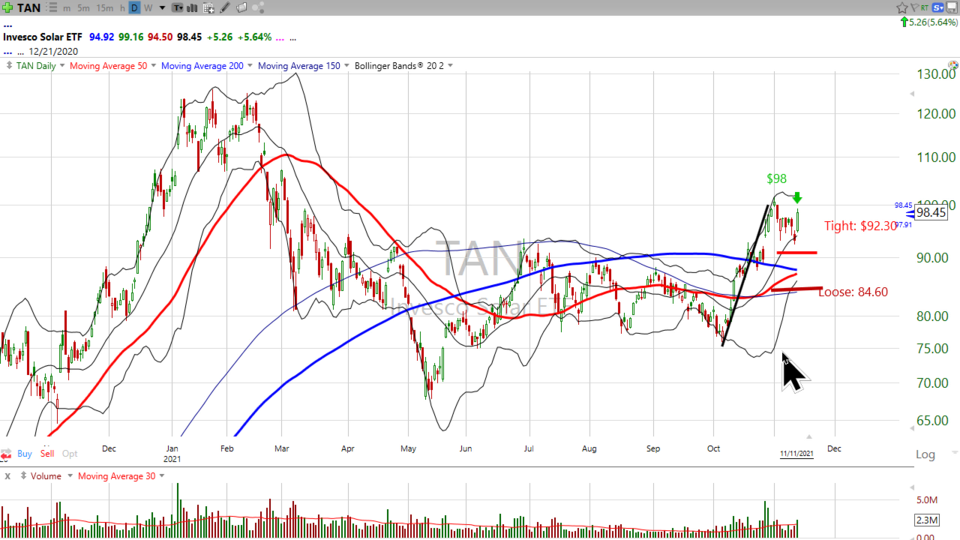Click the high price value 99.16
This screenshot has width=960, height=540.
pyautogui.click(x=130, y=37)
